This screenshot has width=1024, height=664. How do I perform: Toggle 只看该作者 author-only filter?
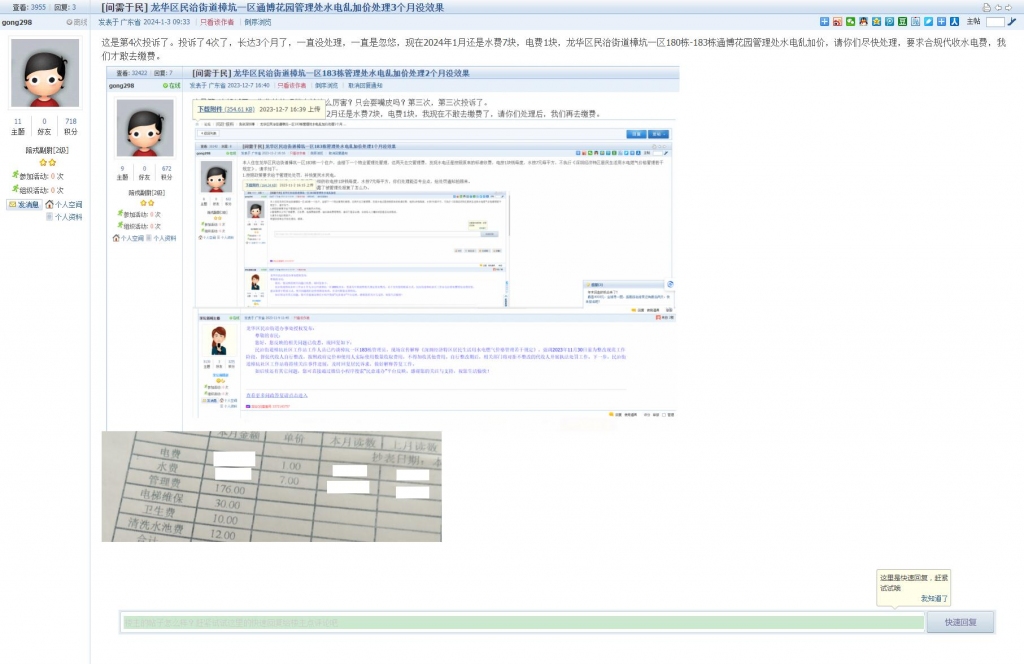point(217,21)
